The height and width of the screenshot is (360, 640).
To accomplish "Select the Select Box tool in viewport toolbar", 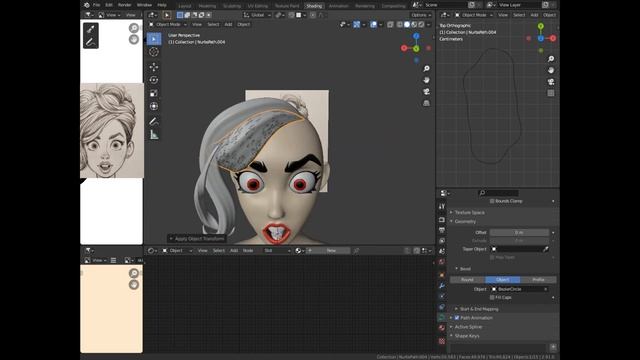I will click(154, 39).
